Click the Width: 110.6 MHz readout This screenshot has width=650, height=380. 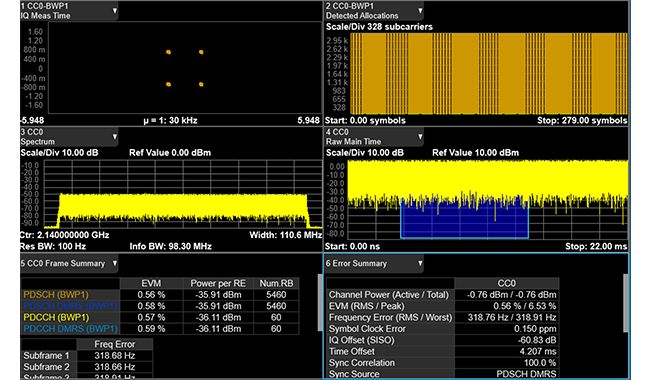[286, 235]
